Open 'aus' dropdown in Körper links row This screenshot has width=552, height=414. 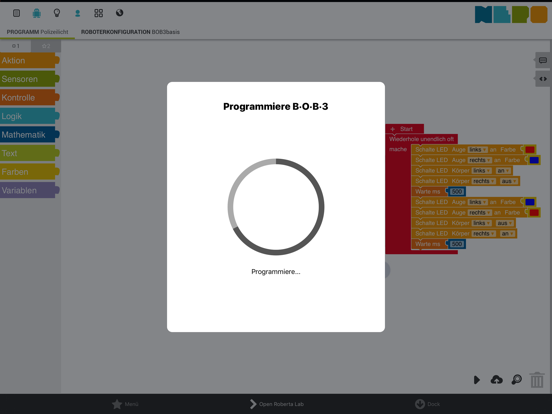(504, 223)
